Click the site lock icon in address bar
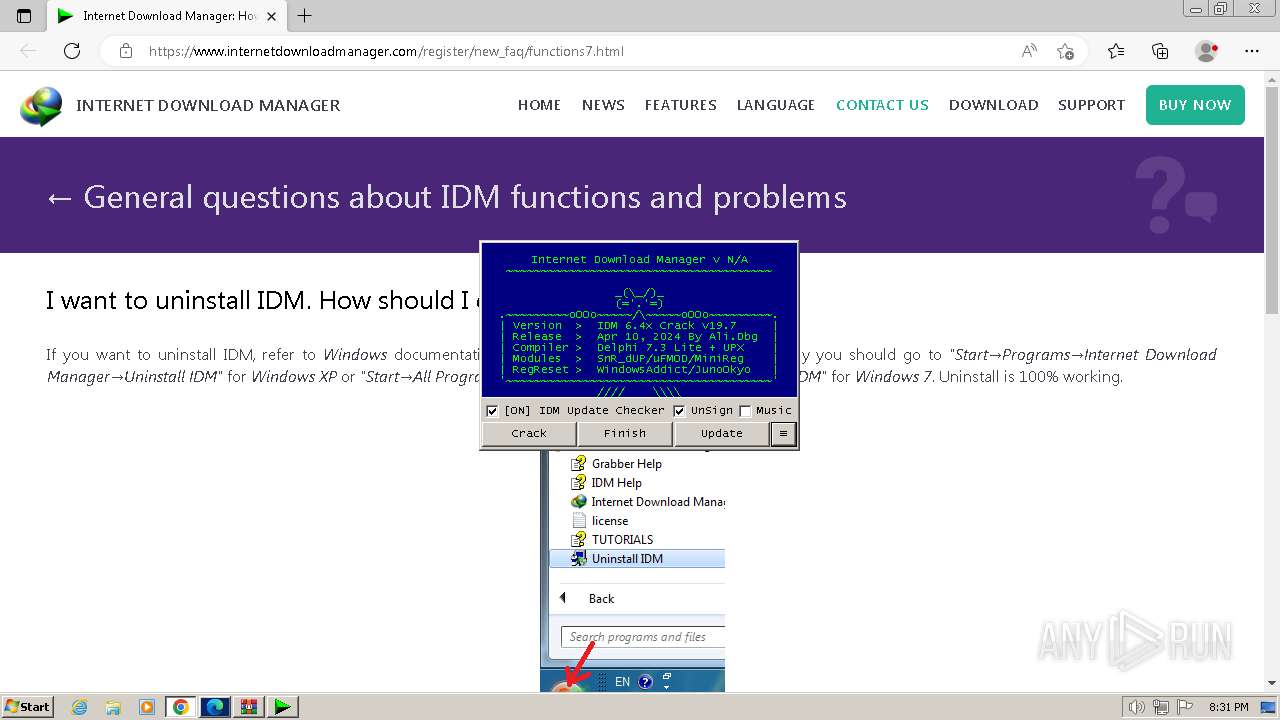 coord(126,51)
